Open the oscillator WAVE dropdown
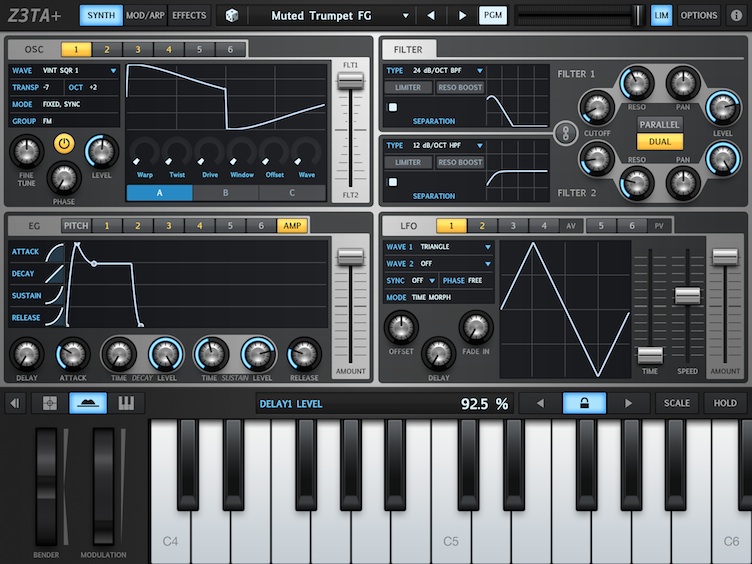The image size is (752, 564). (64, 70)
